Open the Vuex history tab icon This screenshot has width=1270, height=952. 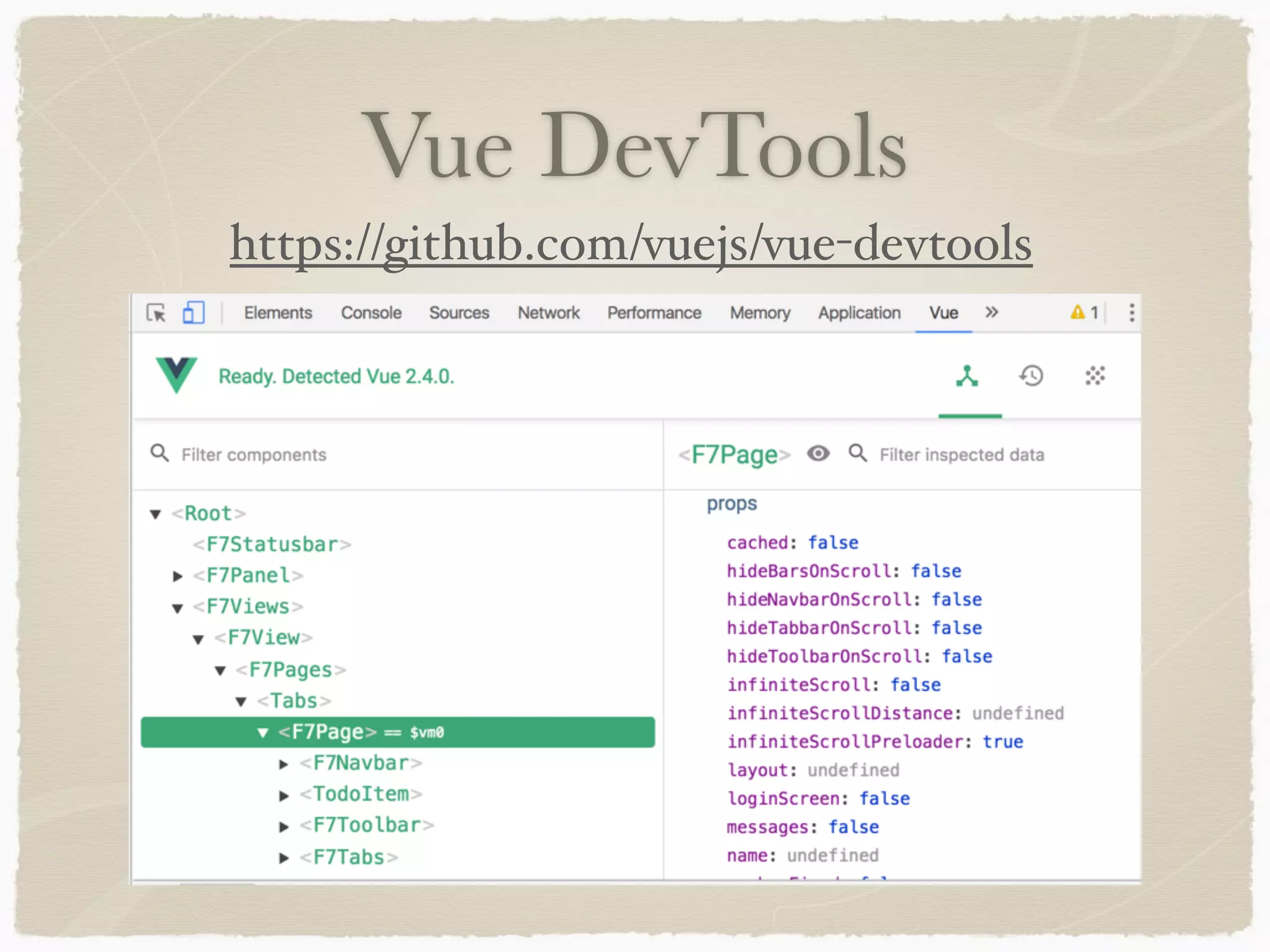coord(1031,376)
